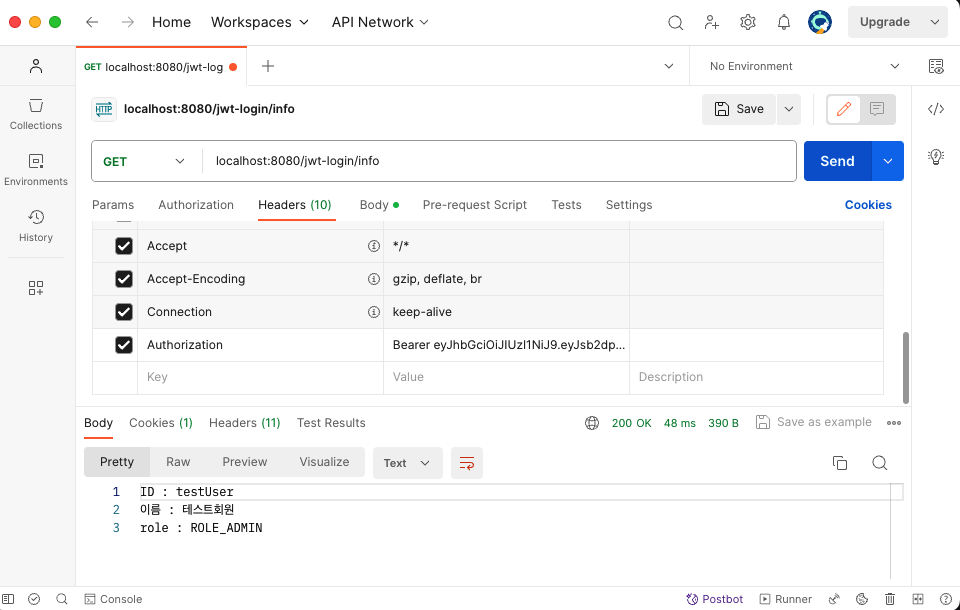Switch to the Pre-request Script tab

pos(474,205)
